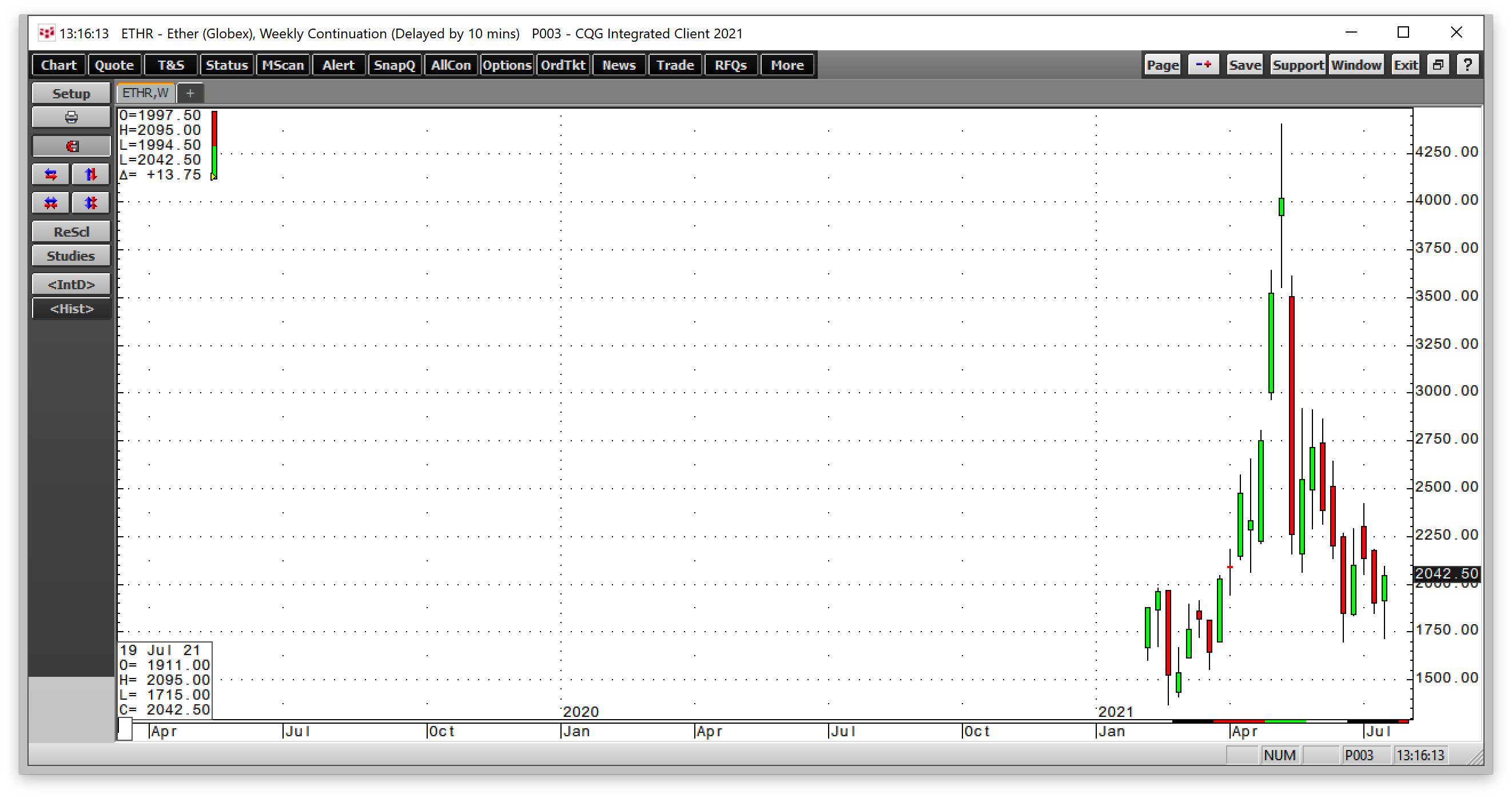The height and width of the screenshot is (798, 1512).
Task: Click the delta +13.75 value text
Action: point(160,175)
